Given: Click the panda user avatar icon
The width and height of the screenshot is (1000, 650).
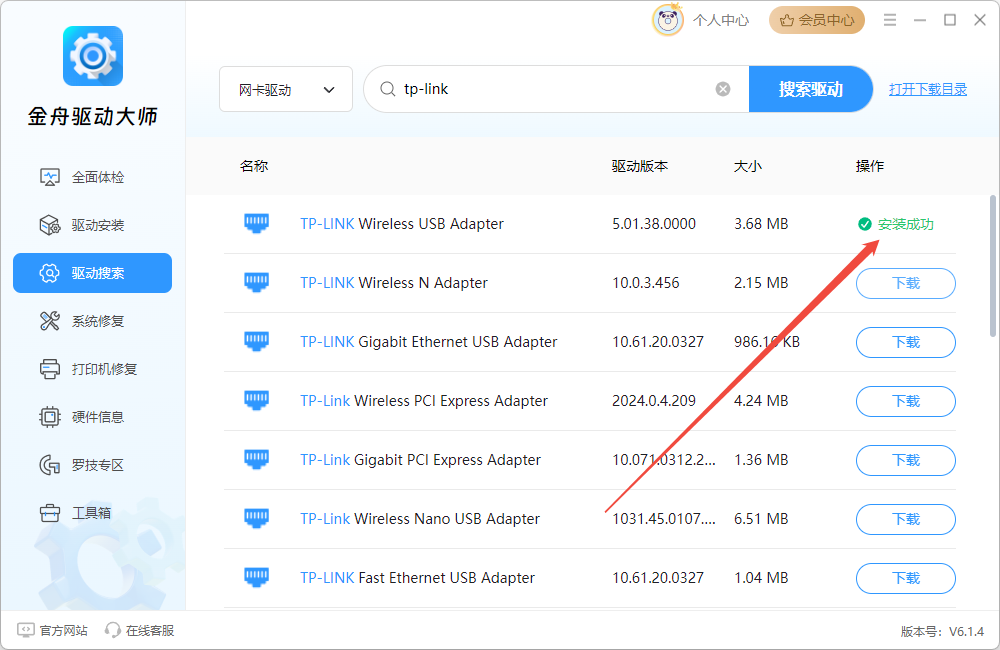Looking at the screenshot, I should click(x=668, y=20).
